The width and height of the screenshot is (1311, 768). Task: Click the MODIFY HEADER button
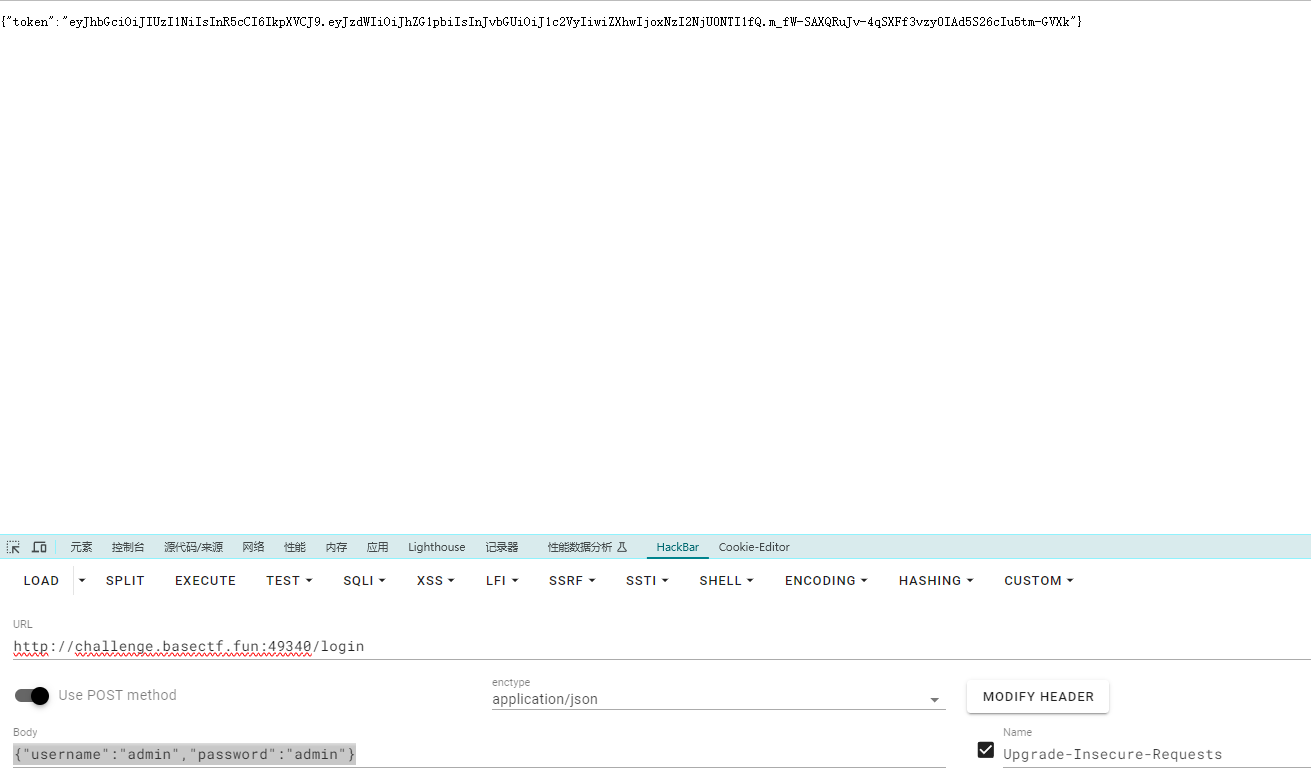point(1037,697)
